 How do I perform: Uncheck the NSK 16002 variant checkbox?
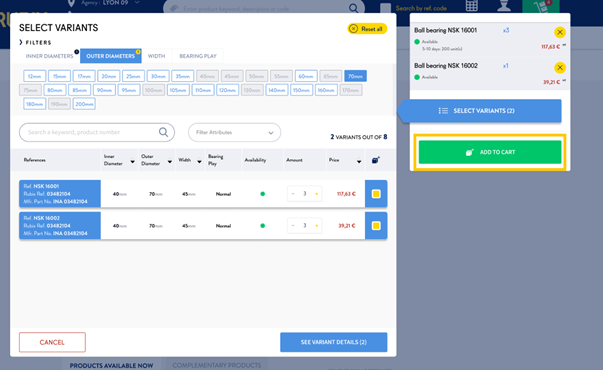[376, 226]
